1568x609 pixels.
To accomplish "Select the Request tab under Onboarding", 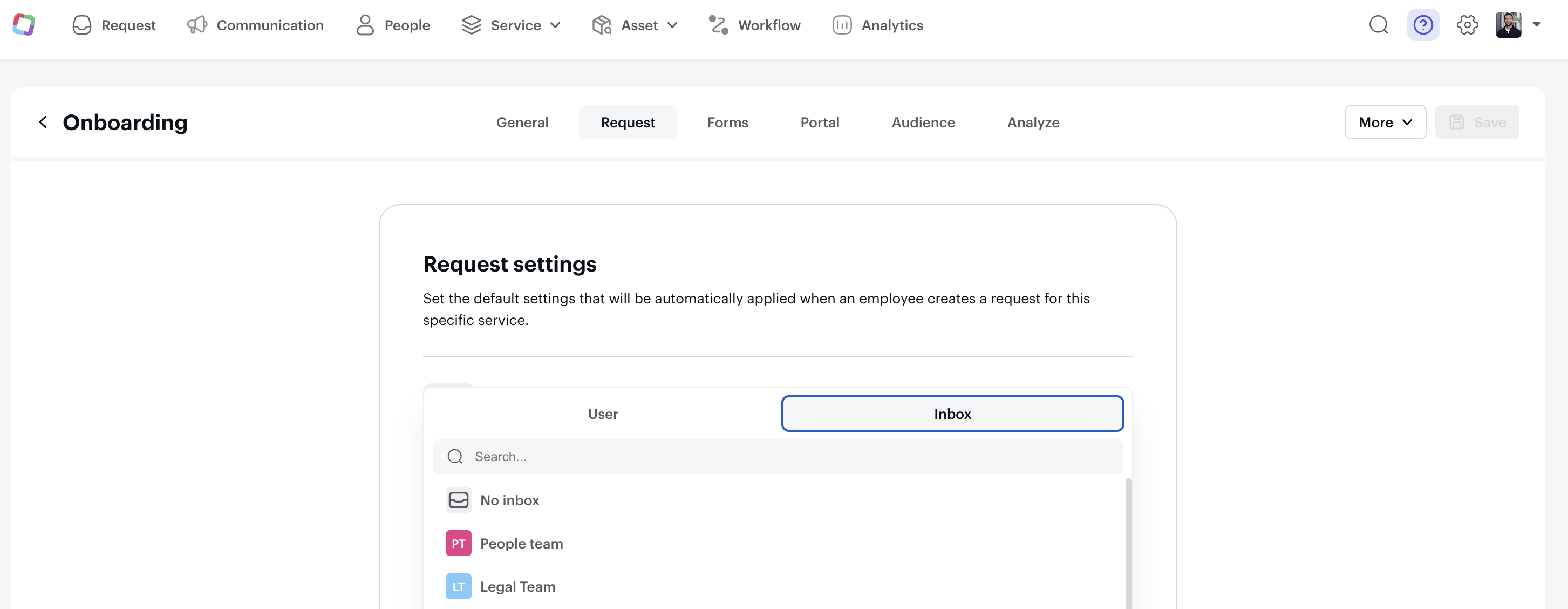I will click(628, 123).
